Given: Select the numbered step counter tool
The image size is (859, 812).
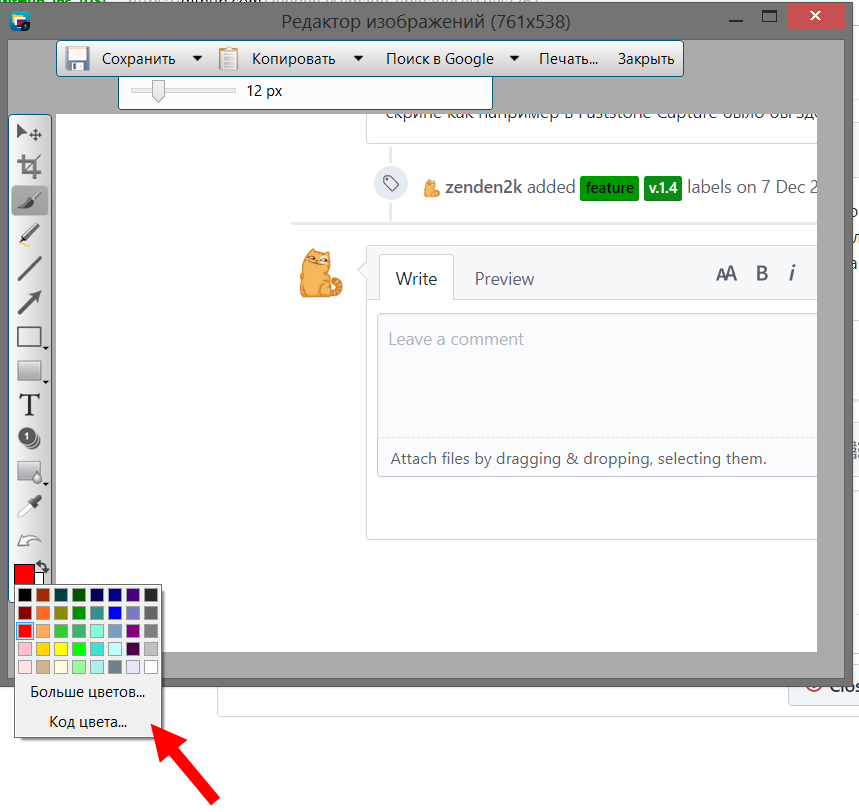Looking at the screenshot, I should (29, 438).
